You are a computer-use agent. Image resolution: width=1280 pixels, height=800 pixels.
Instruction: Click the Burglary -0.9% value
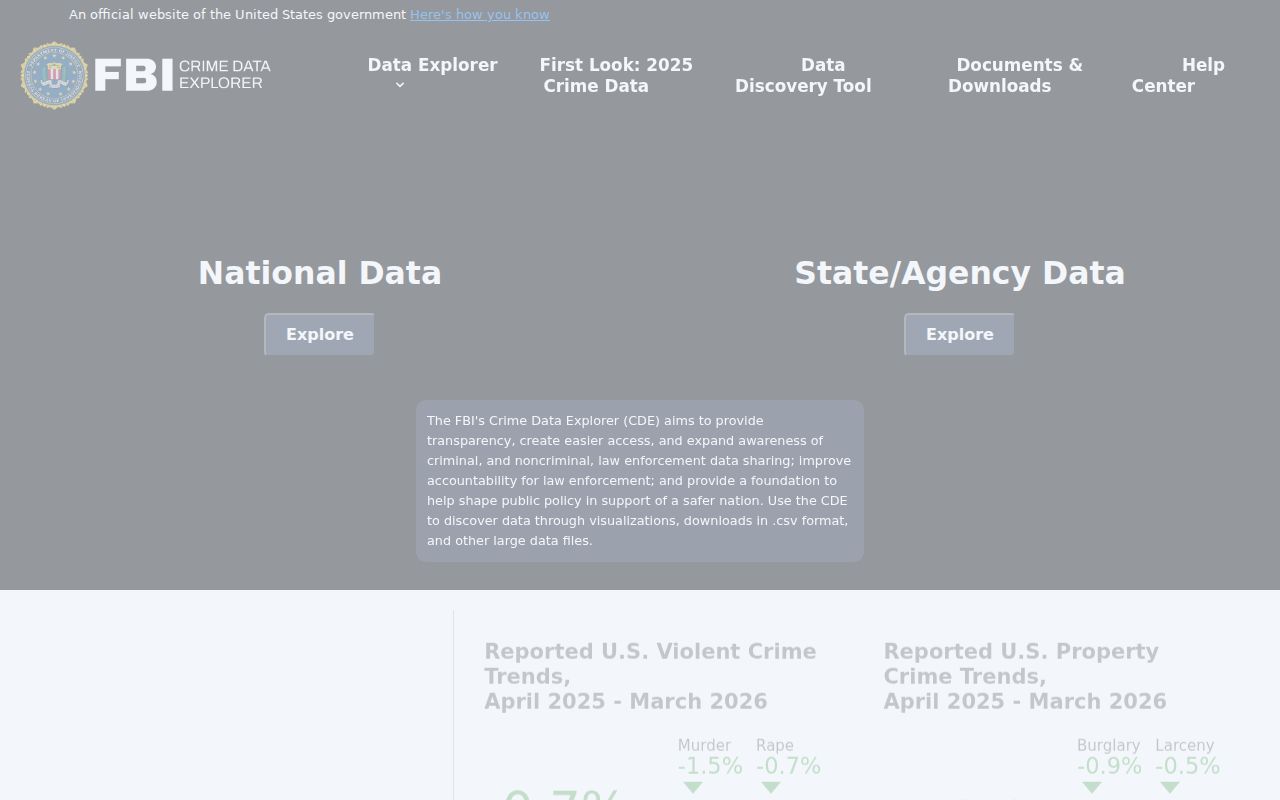point(1109,766)
